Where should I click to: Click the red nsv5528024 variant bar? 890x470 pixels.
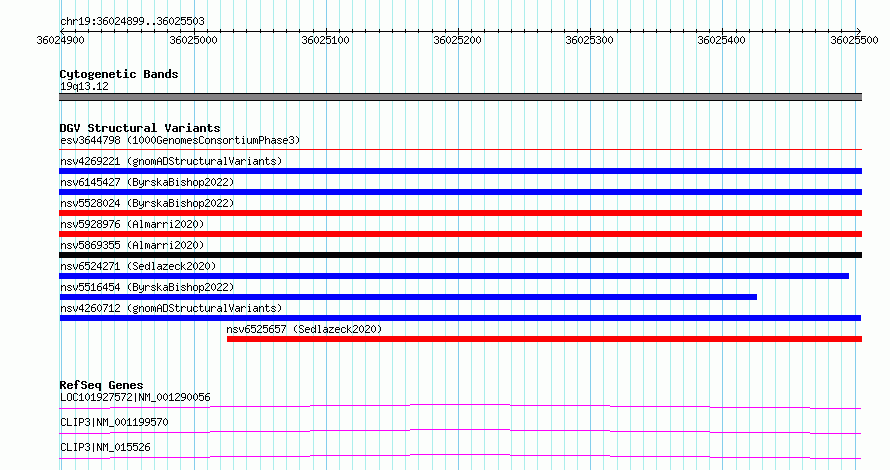460,213
